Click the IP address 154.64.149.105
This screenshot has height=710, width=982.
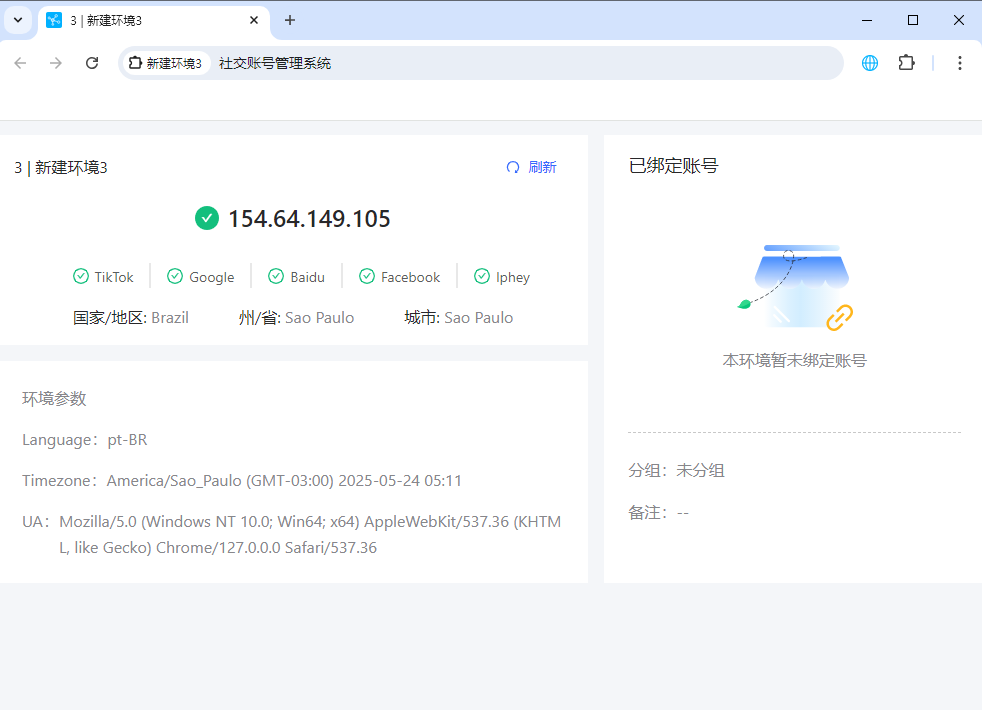tap(309, 219)
